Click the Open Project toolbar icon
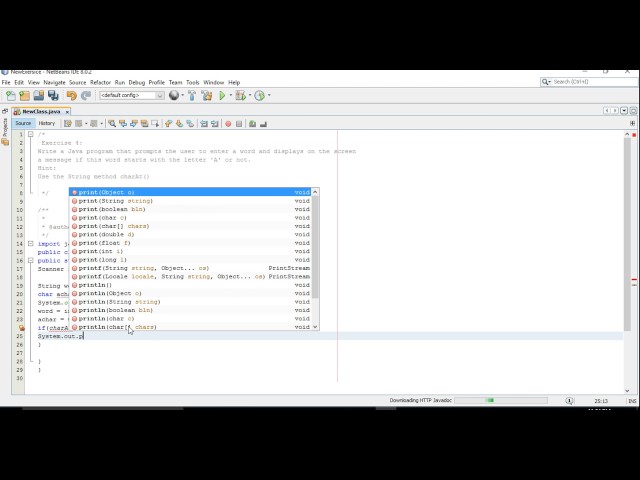 (39, 96)
